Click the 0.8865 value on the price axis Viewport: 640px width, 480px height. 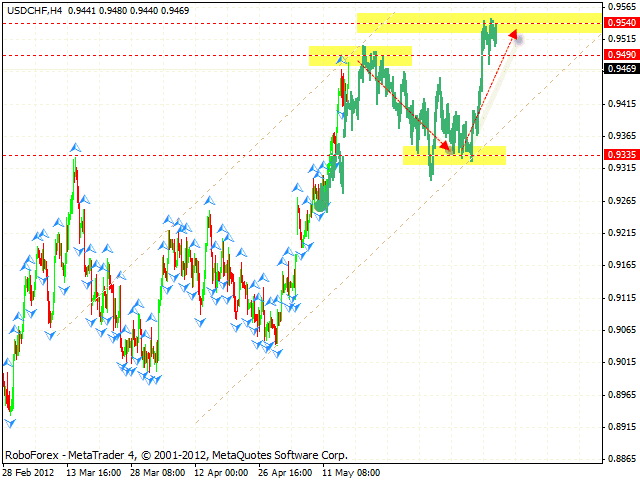pos(621,458)
